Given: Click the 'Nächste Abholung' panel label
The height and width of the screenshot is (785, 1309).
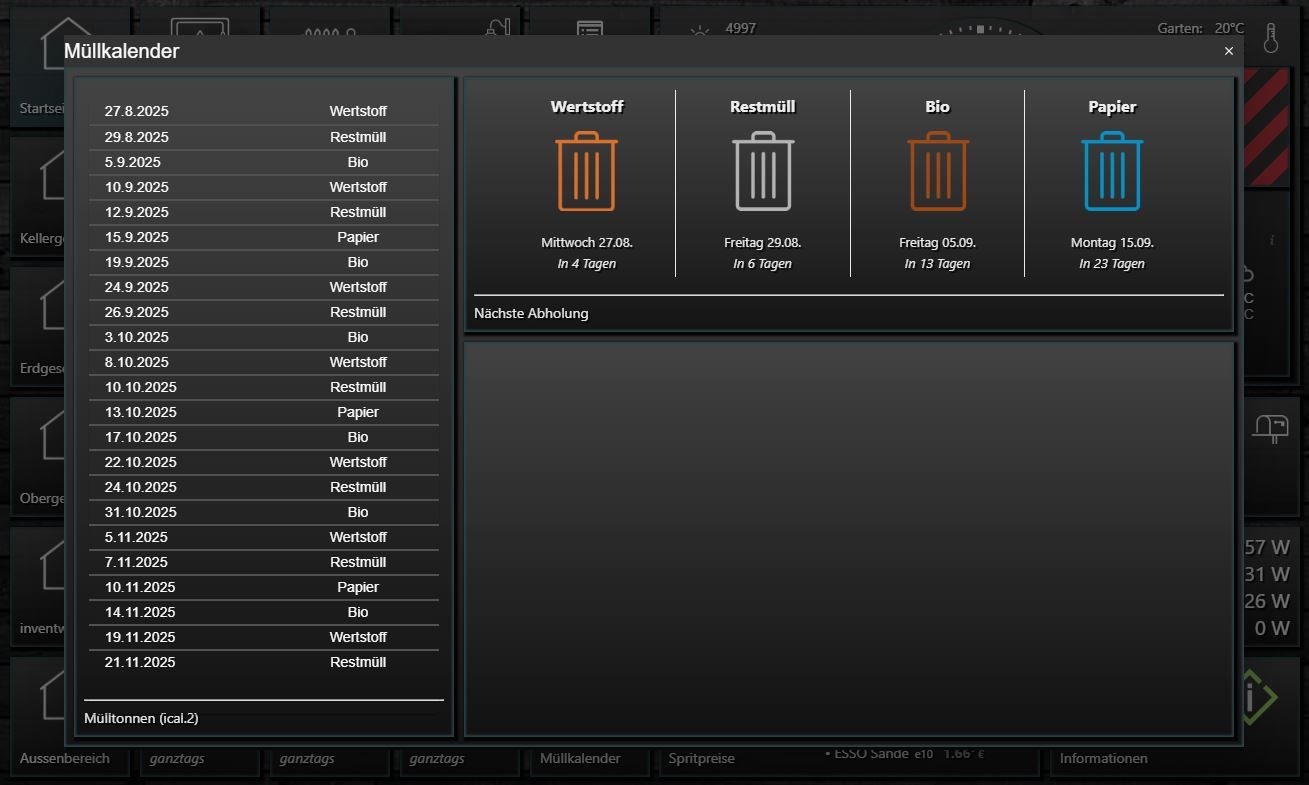Looking at the screenshot, I should pos(531,313).
